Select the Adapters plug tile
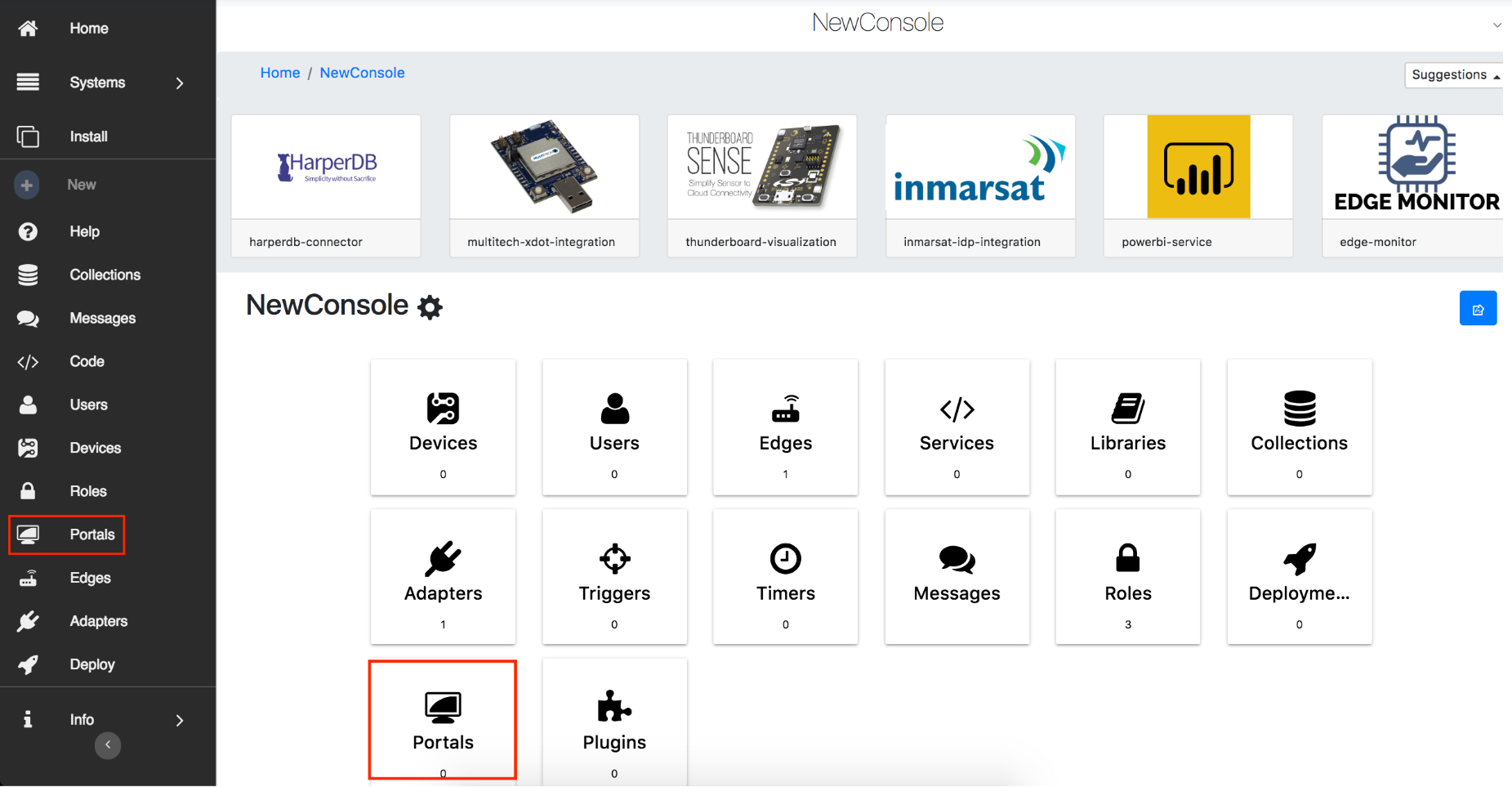The height and width of the screenshot is (787, 1512). (x=443, y=576)
